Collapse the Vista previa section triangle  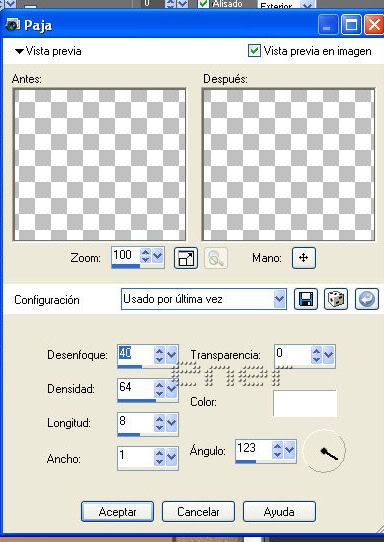coord(19,52)
